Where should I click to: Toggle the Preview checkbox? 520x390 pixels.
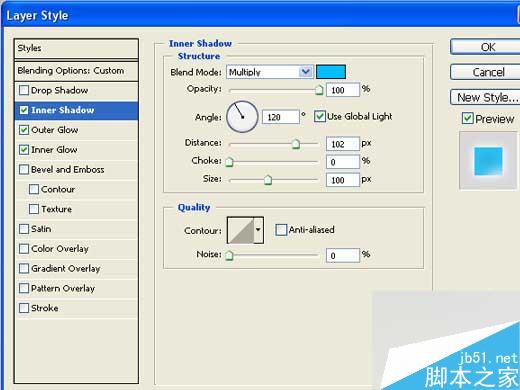pyautogui.click(x=468, y=118)
